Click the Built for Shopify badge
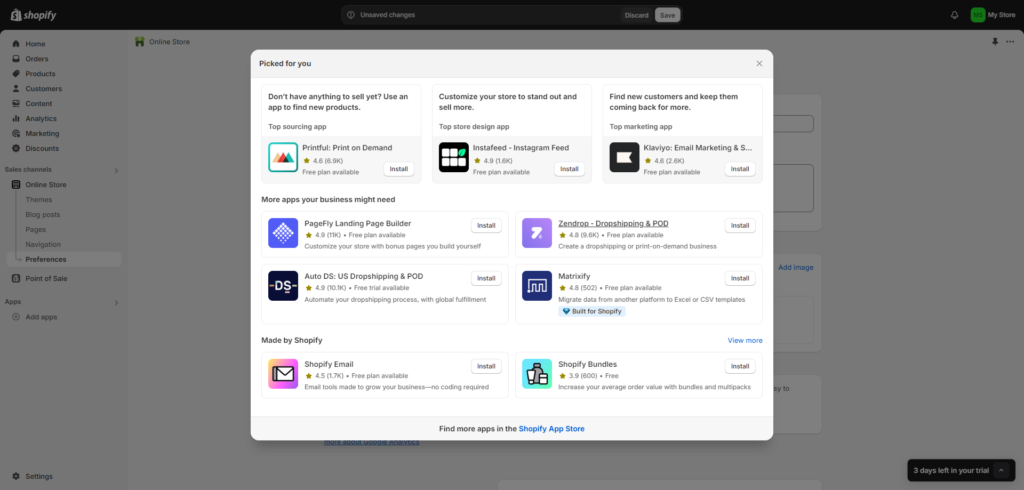Image resolution: width=1024 pixels, height=490 pixels. pos(592,312)
